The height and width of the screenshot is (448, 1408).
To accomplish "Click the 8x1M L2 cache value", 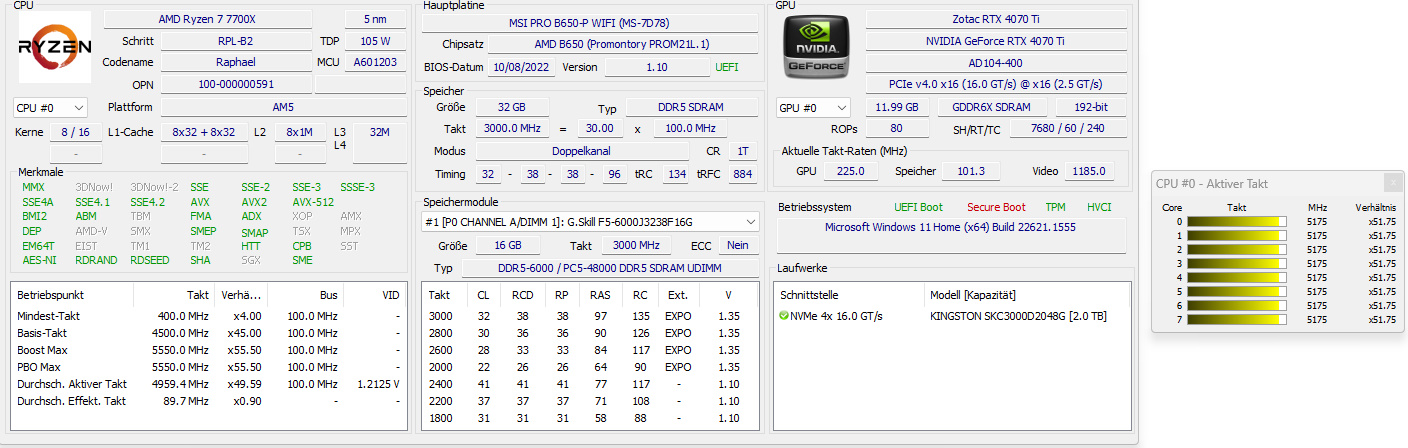I will pos(300,132).
